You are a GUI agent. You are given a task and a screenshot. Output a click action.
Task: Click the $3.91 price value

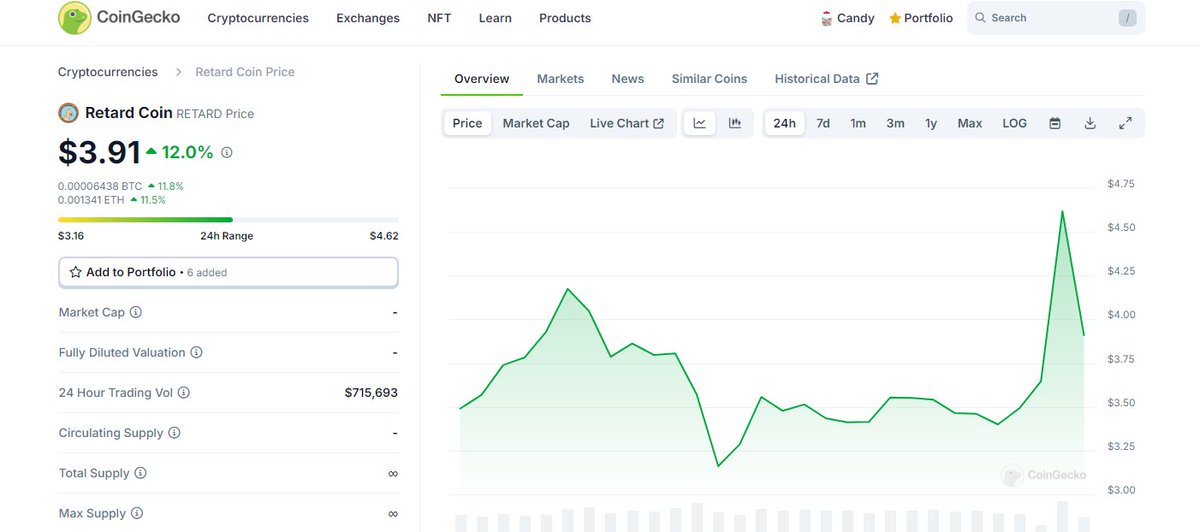(99, 152)
